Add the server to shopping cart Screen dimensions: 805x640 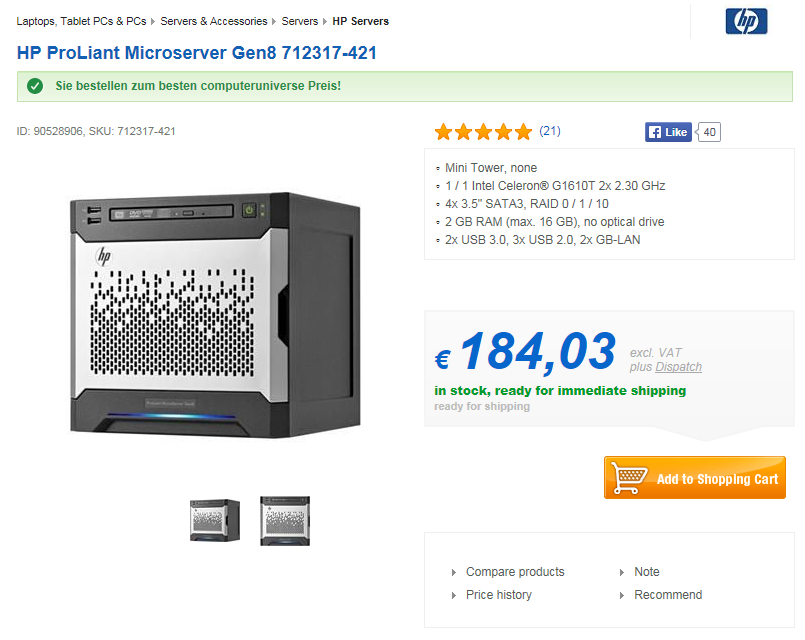pyautogui.click(x=695, y=478)
